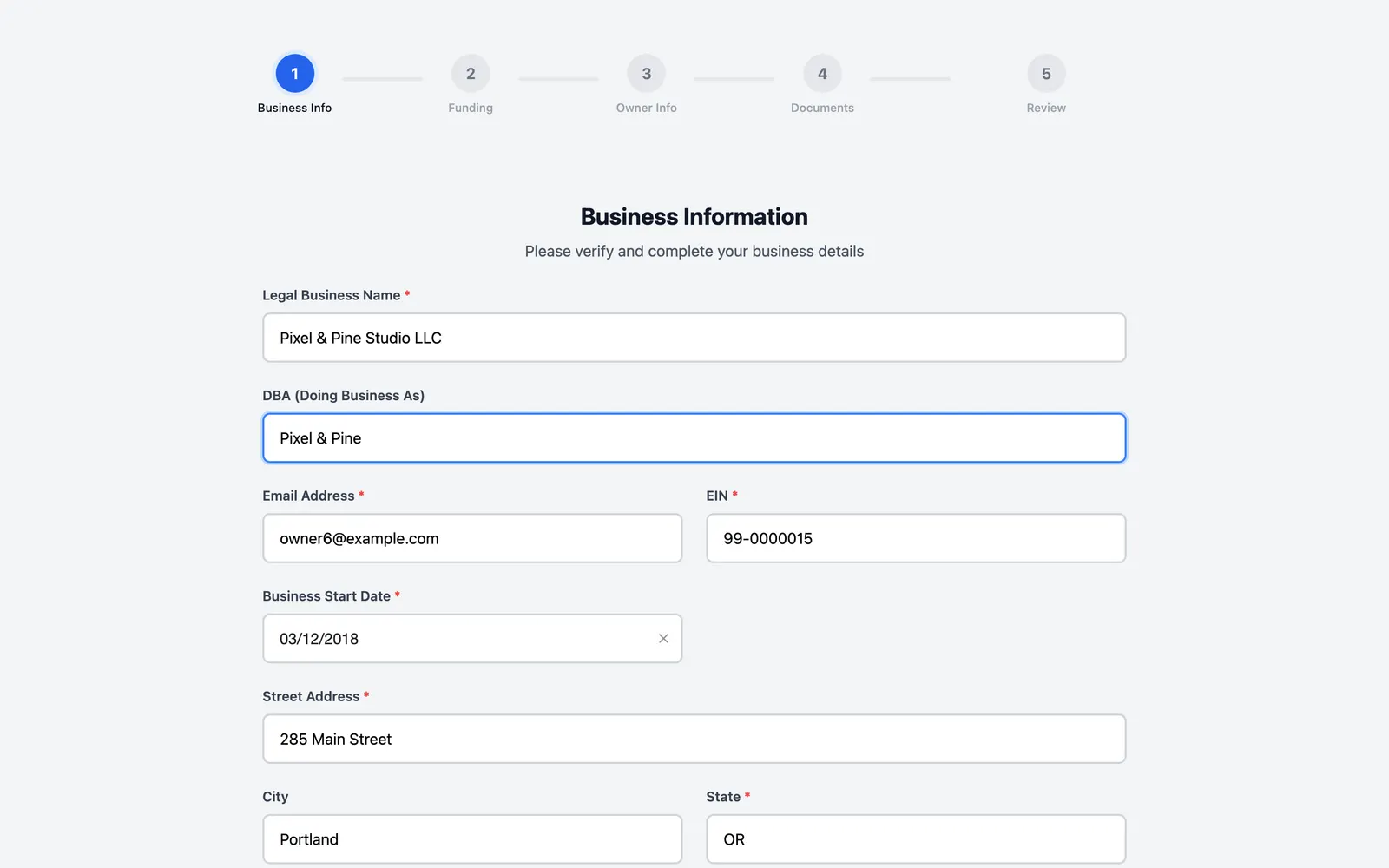The width and height of the screenshot is (1389, 868).
Task: Click the DBA (Doing Business As) label
Action: (344, 396)
